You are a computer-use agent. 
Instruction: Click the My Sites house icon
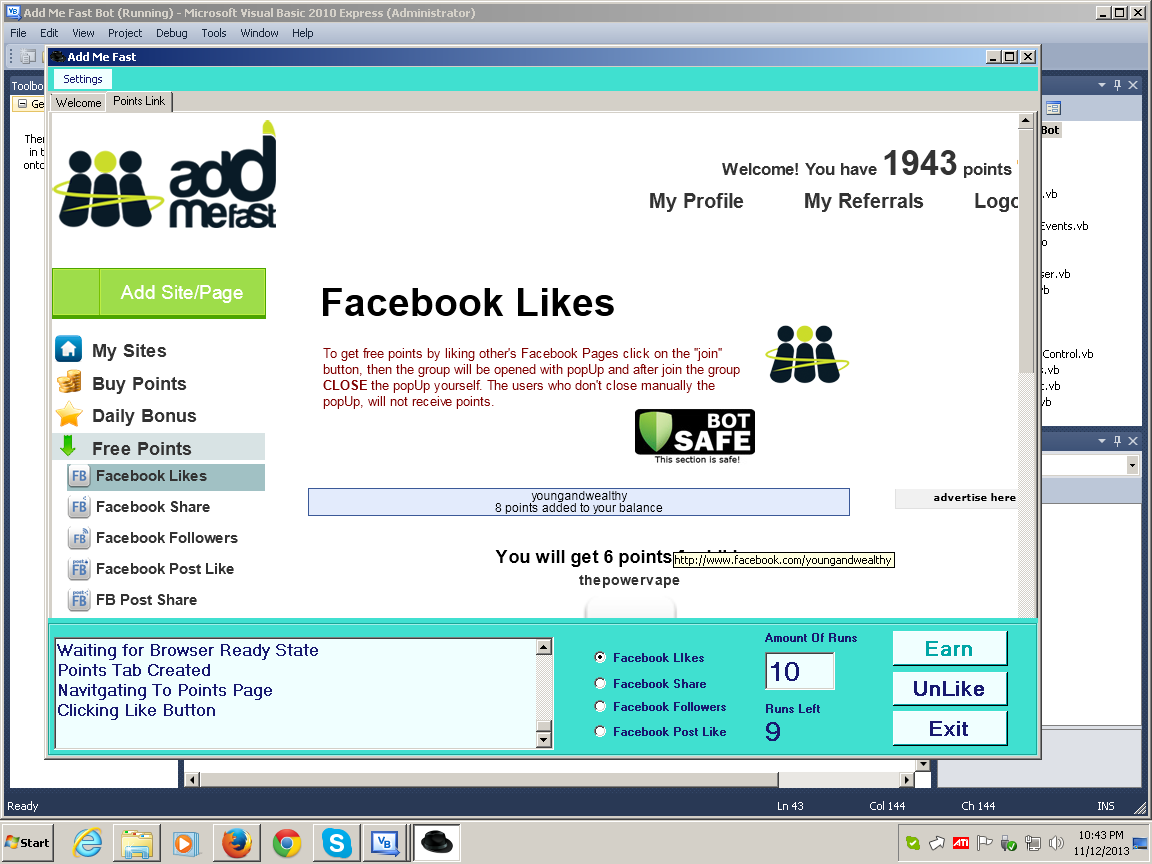click(69, 350)
